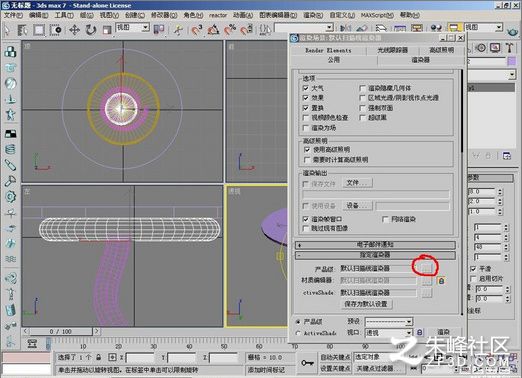Click the Use Pivot Point Center icon
This screenshot has width=522, height=378.
click(x=159, y=30)
